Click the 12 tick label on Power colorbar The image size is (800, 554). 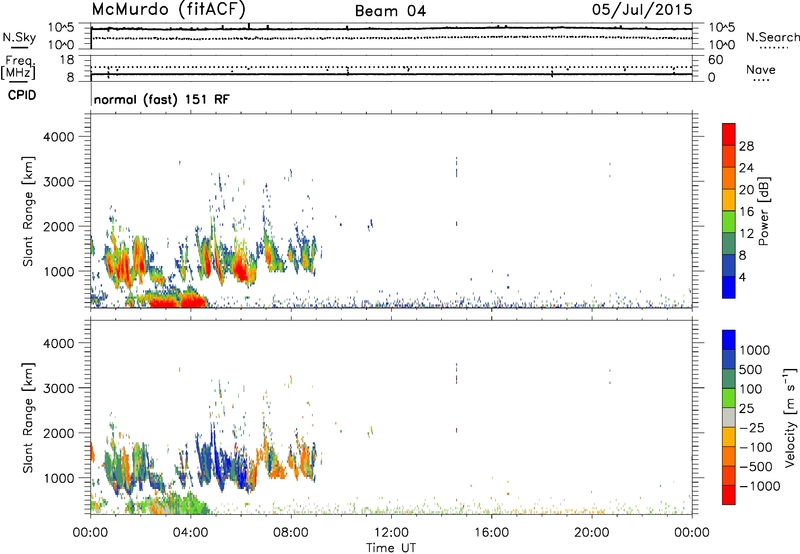pos(746,234)
